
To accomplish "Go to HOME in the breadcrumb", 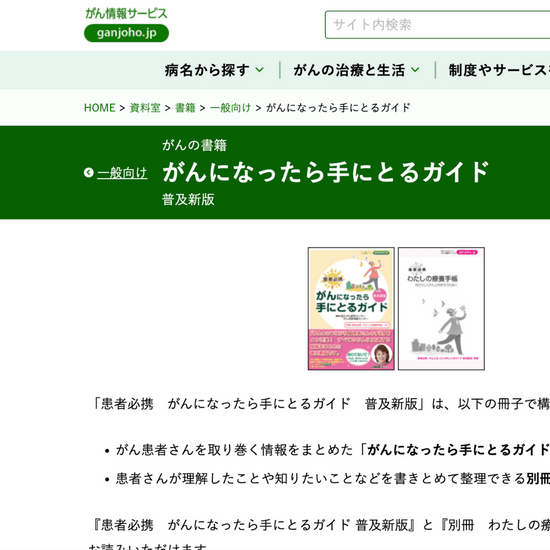I will tap(100, 108).
